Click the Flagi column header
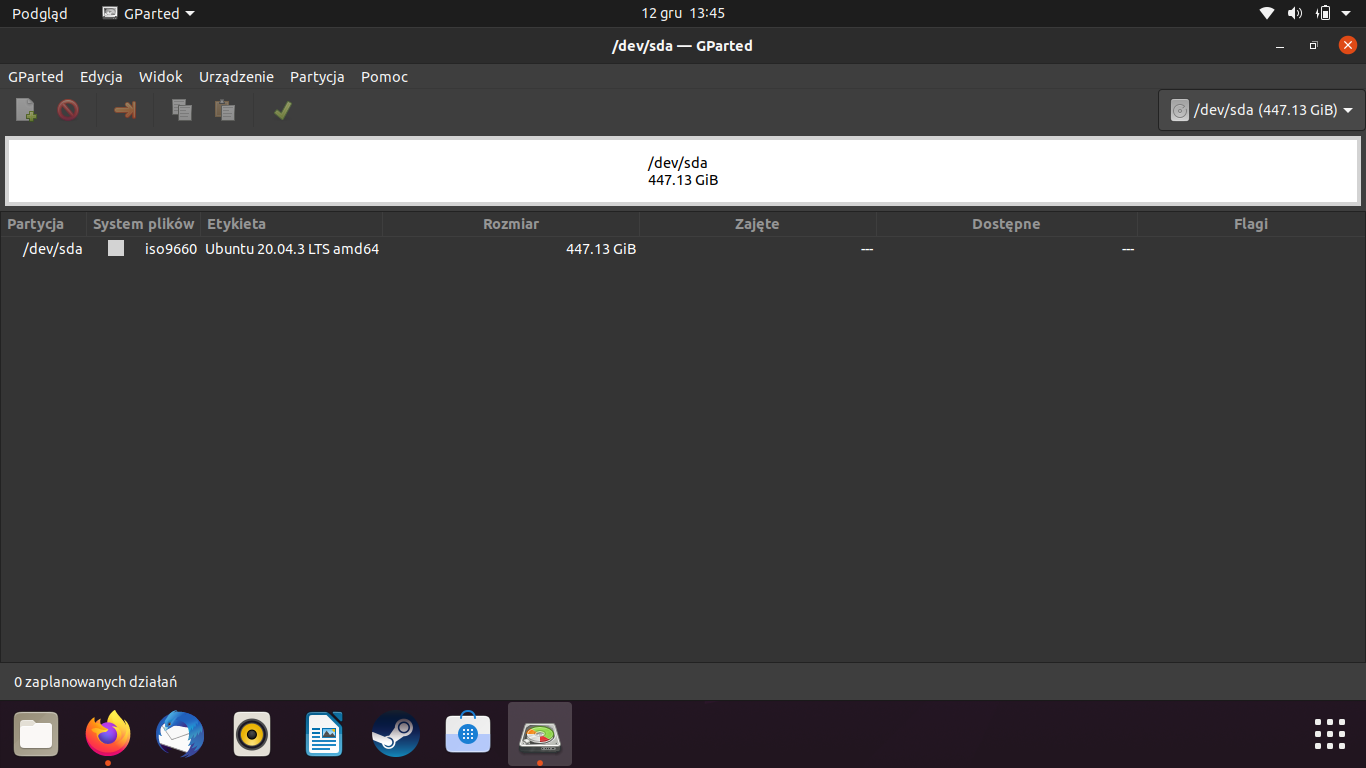The height and width of the screenshot is (768, 1366). tap(1251, 224)
